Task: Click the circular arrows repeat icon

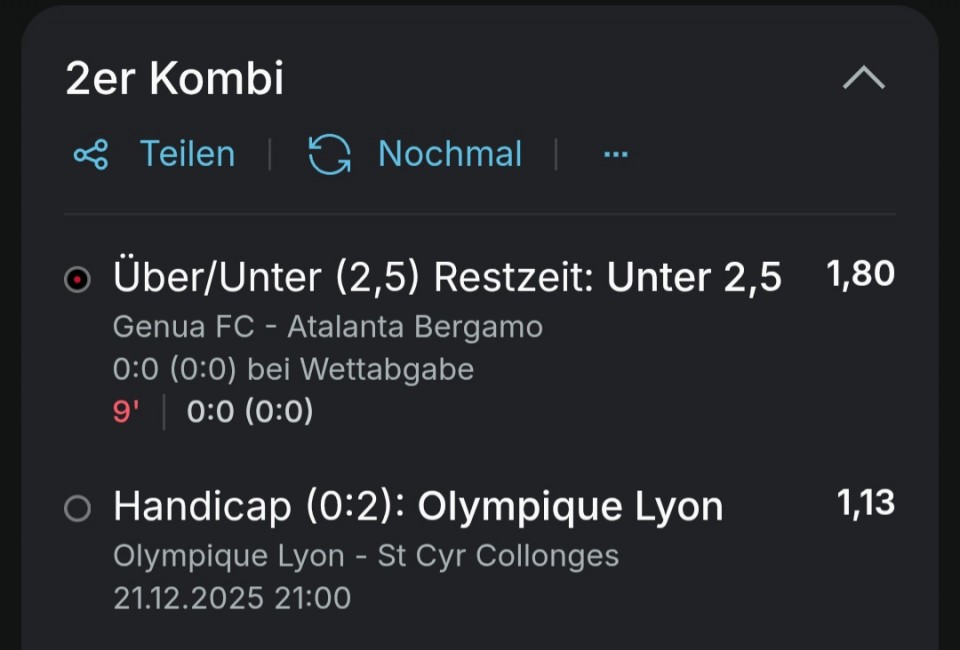Action: (329, 154)
